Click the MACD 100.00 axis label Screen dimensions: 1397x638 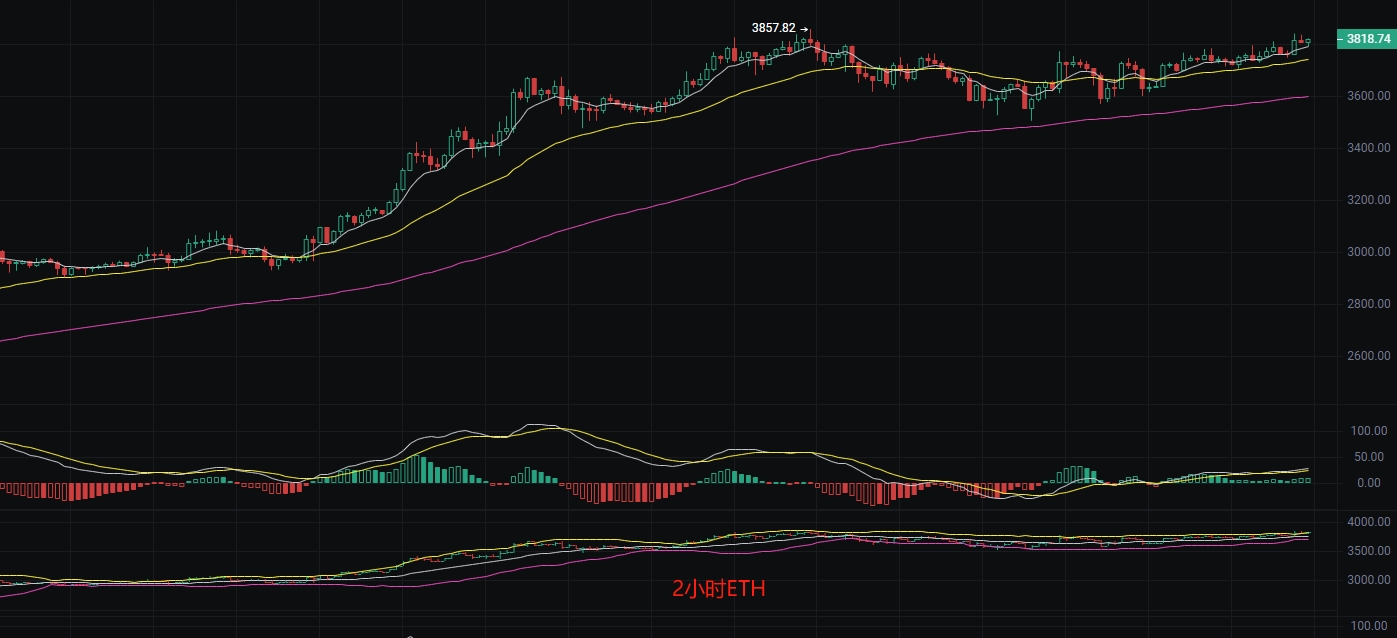[x=1368, y=431]
